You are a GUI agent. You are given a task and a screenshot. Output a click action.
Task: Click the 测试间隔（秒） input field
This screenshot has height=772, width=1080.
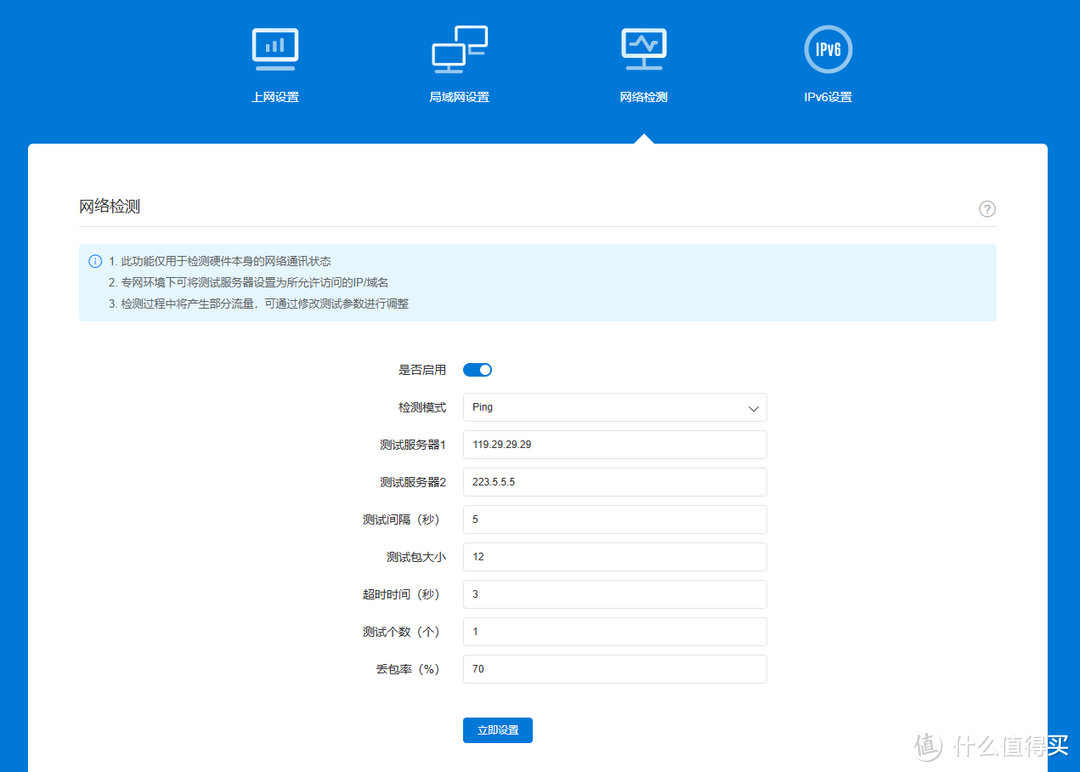[x=614, y=520]
